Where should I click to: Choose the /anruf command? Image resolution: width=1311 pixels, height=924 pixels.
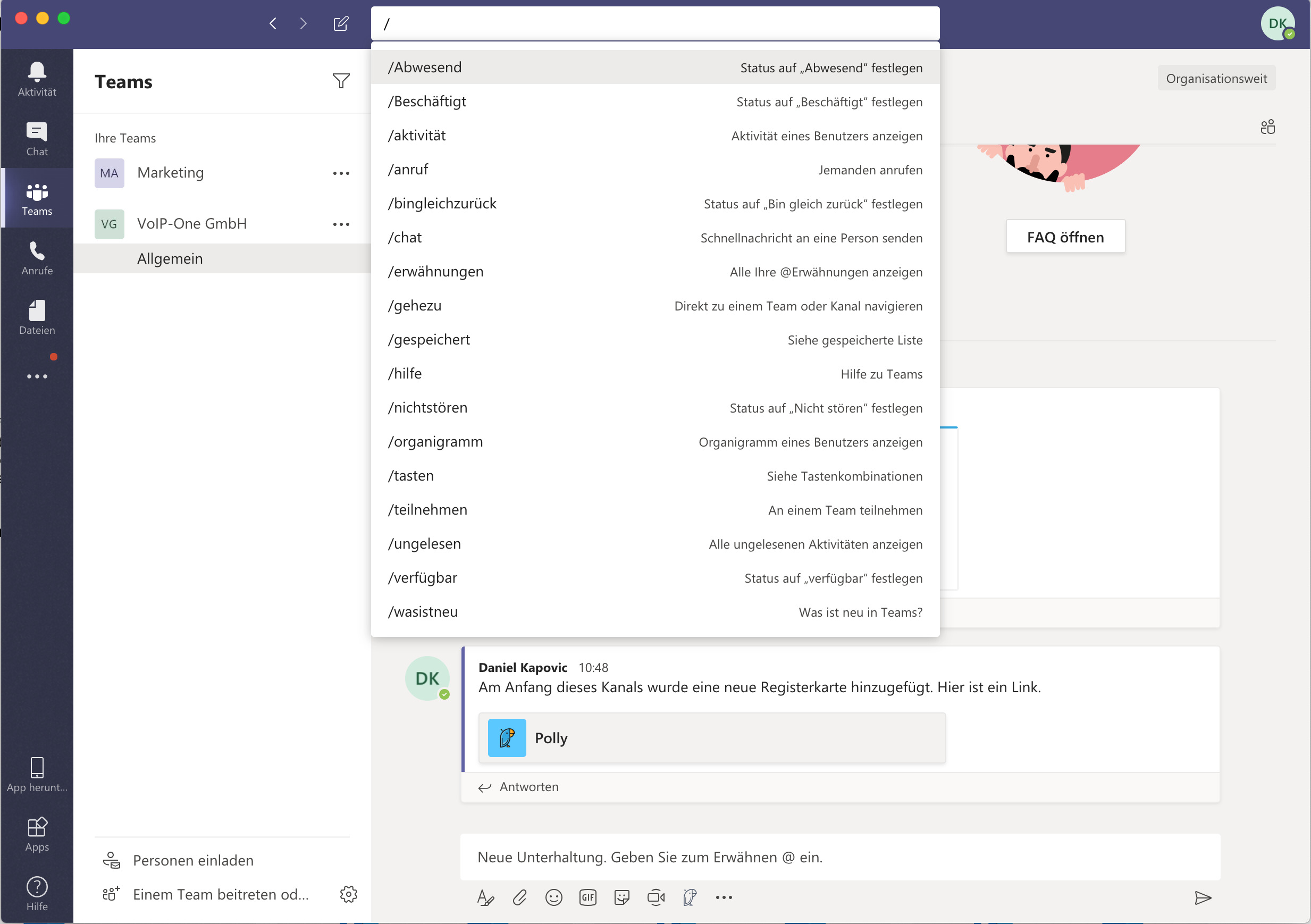pyautogui.click(x=655, y=170)
